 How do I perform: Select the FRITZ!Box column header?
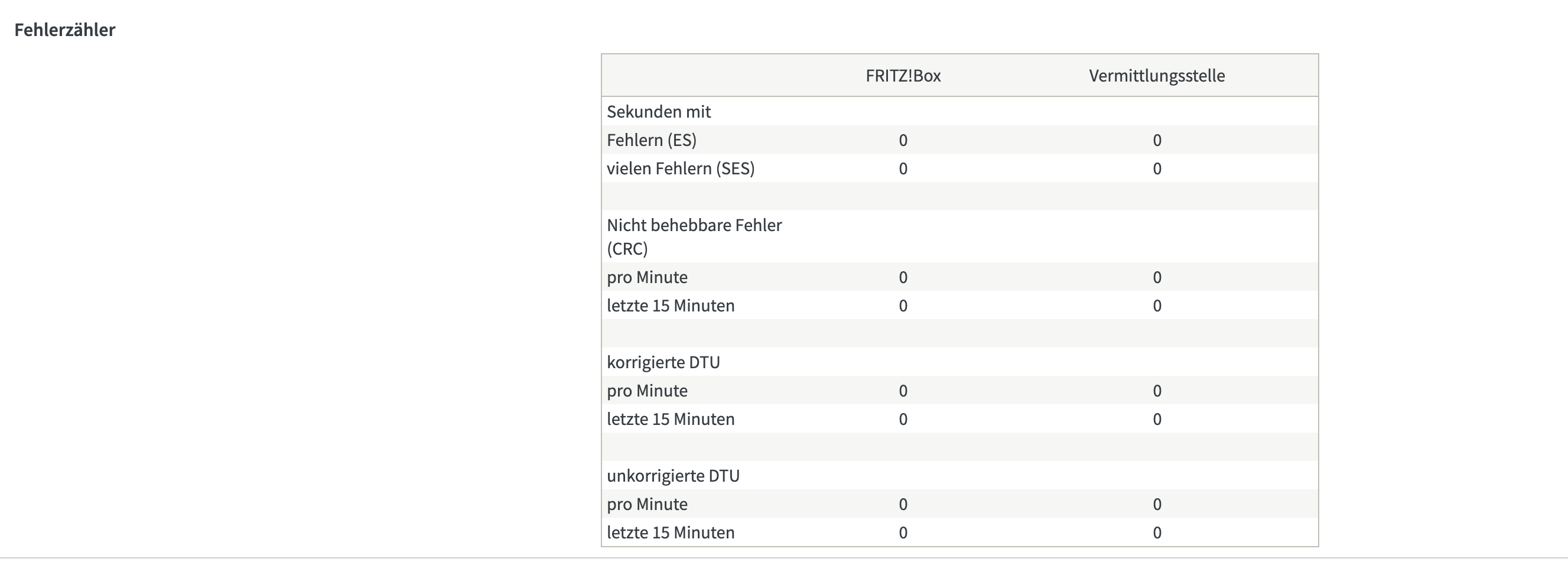[903, 76]
